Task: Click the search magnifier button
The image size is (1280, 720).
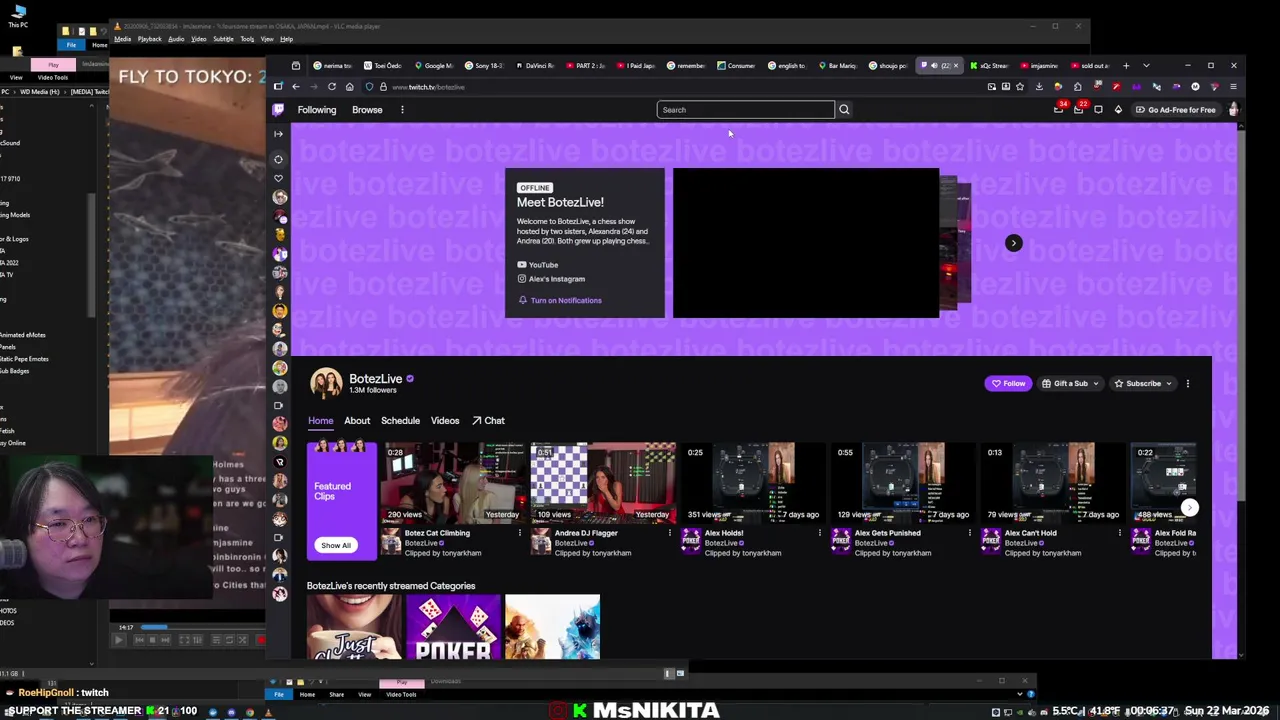Action: [x=844, y=110]
